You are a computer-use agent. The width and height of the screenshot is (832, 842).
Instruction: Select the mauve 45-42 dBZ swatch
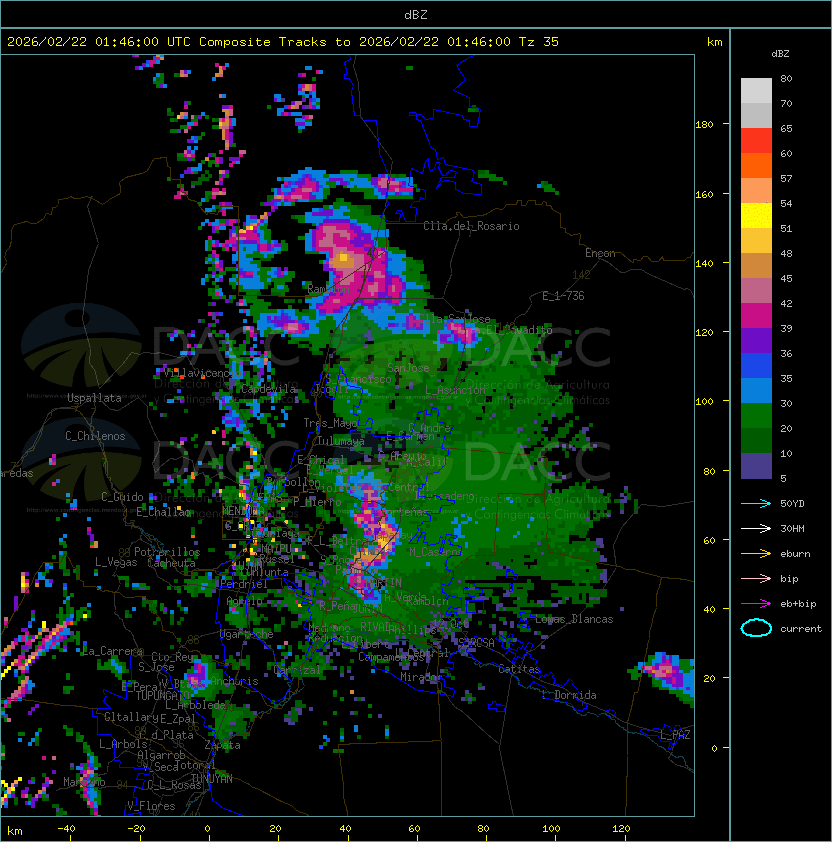point(756,291)
